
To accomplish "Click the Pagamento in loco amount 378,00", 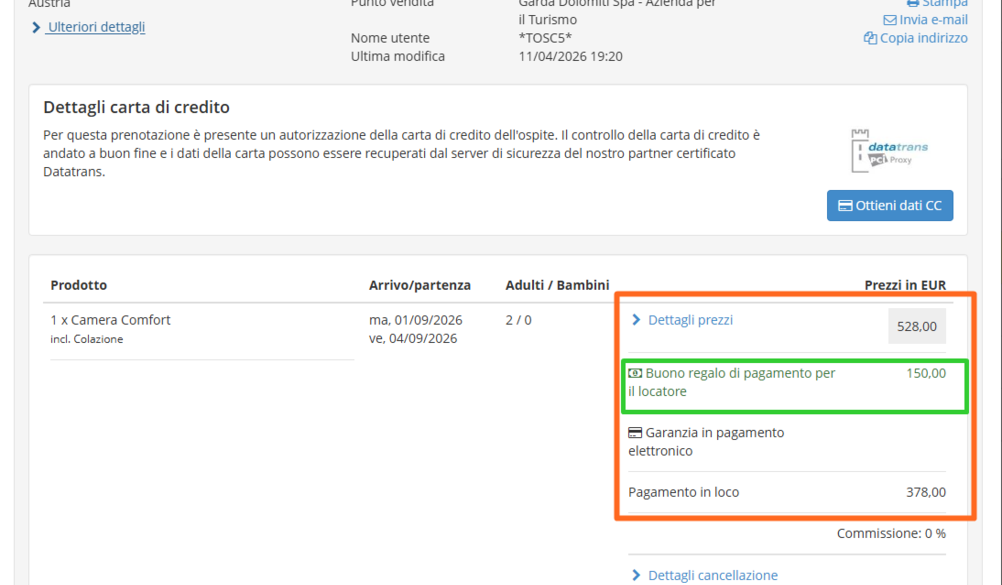I will coord(925,492).
